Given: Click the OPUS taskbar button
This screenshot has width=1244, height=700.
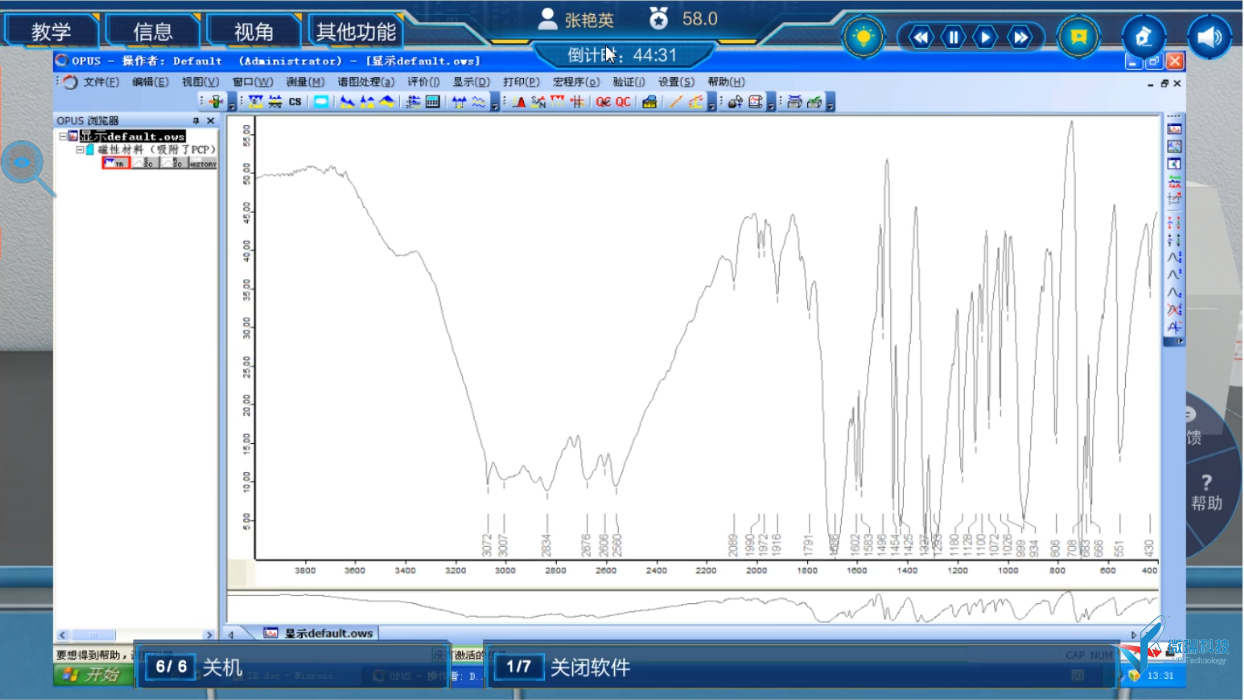Looking at the screenshot, I should (425, 676).
